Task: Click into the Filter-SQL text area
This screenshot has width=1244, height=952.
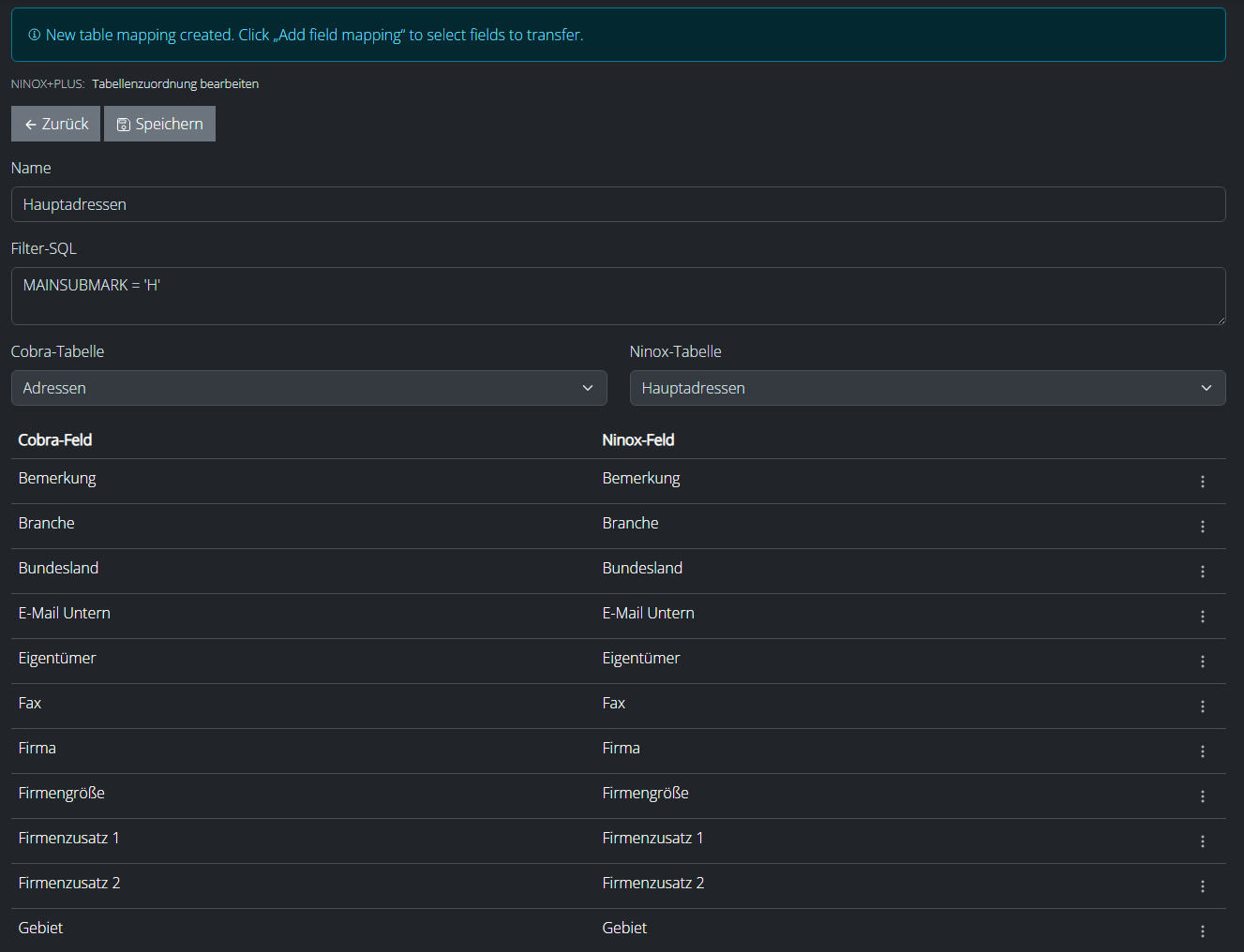Action: 619,296
